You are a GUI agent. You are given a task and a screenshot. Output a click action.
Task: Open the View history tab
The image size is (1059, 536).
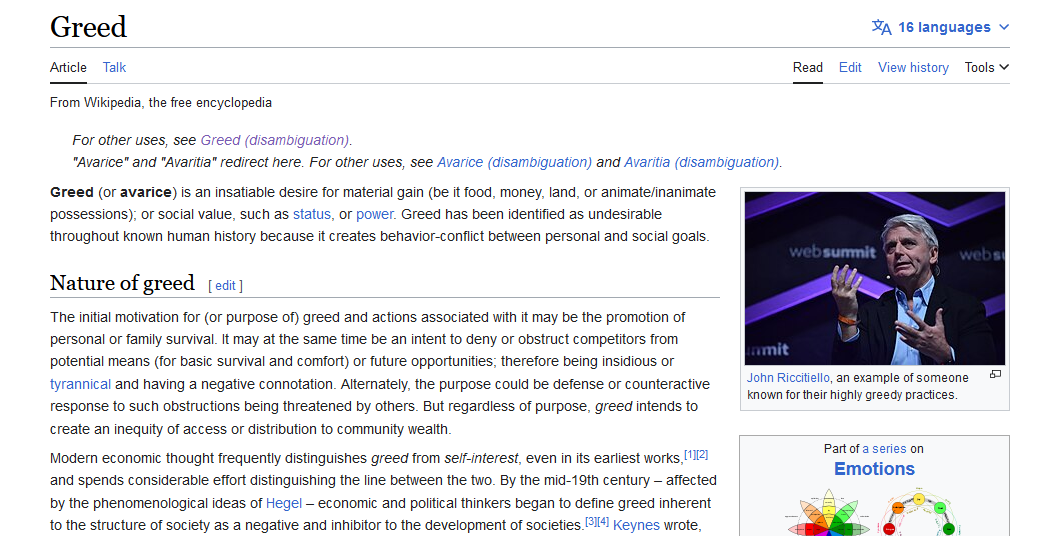click(x=912, y=67)
